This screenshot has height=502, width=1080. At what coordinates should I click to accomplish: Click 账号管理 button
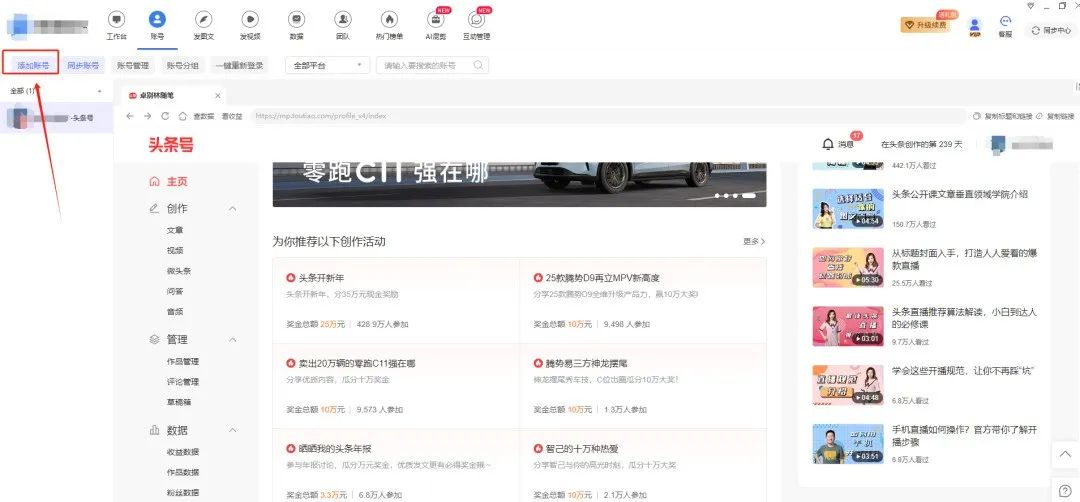tap(133, 65)
